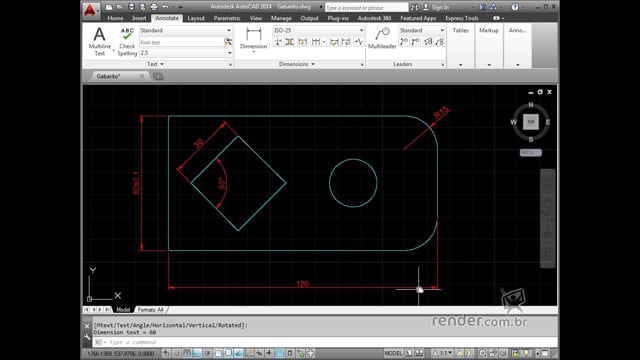Open the AutoCAD application menu logo
This screenshot has height=360, width=640.
click(x=90, y=10)
